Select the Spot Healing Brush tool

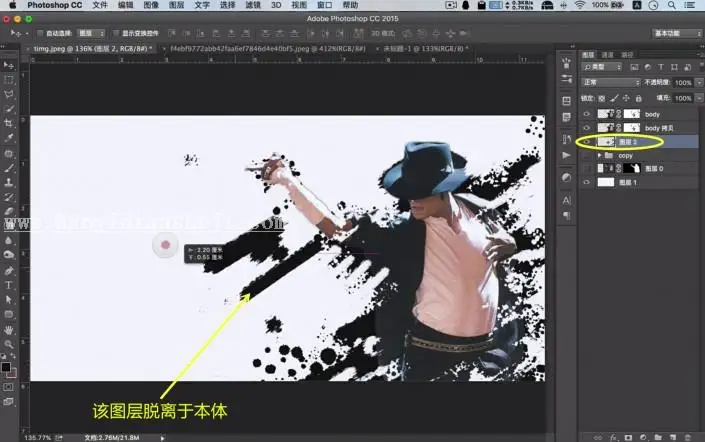pos(9,154)
